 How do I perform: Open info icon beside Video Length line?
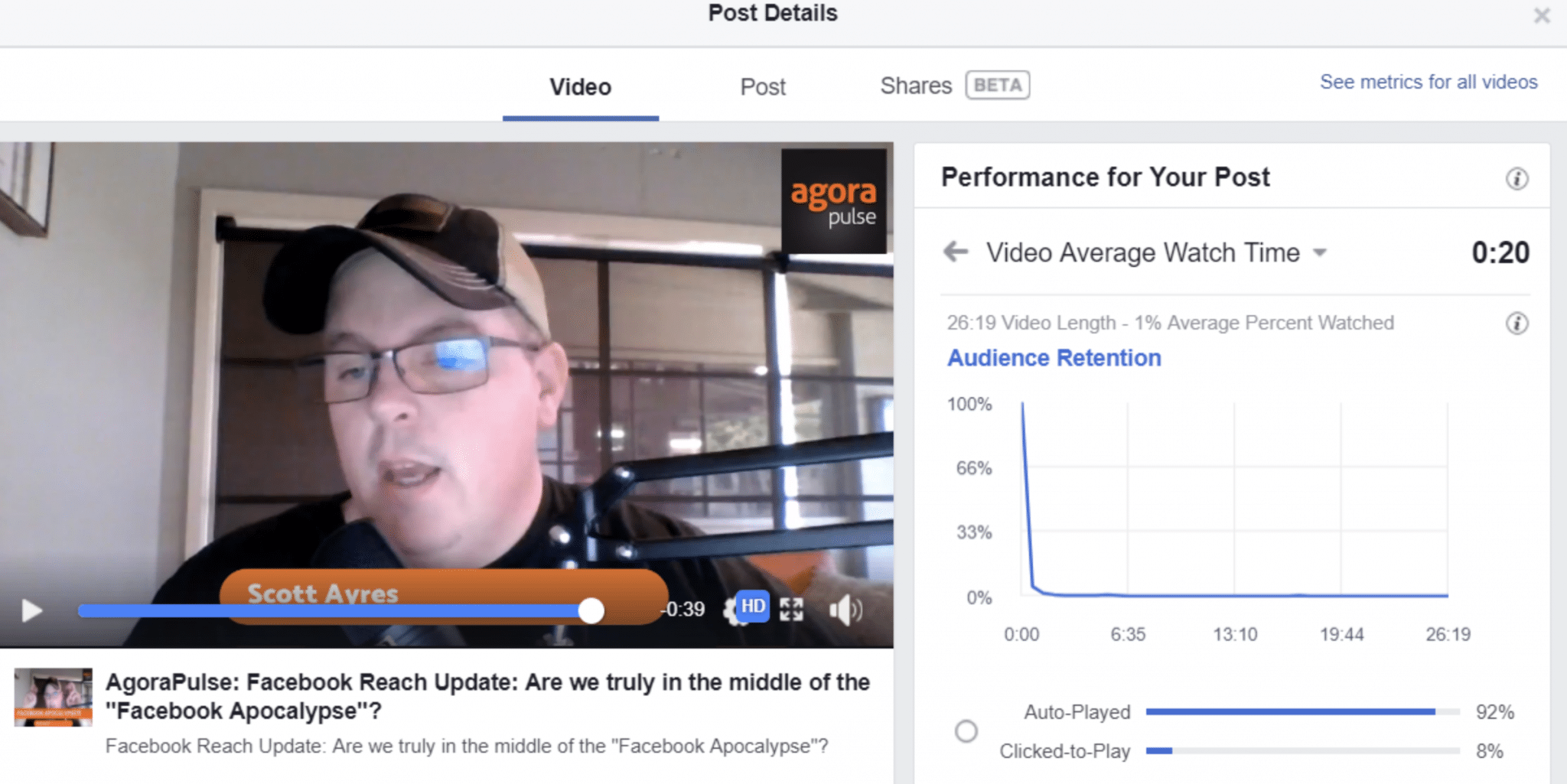[1517, 324]
